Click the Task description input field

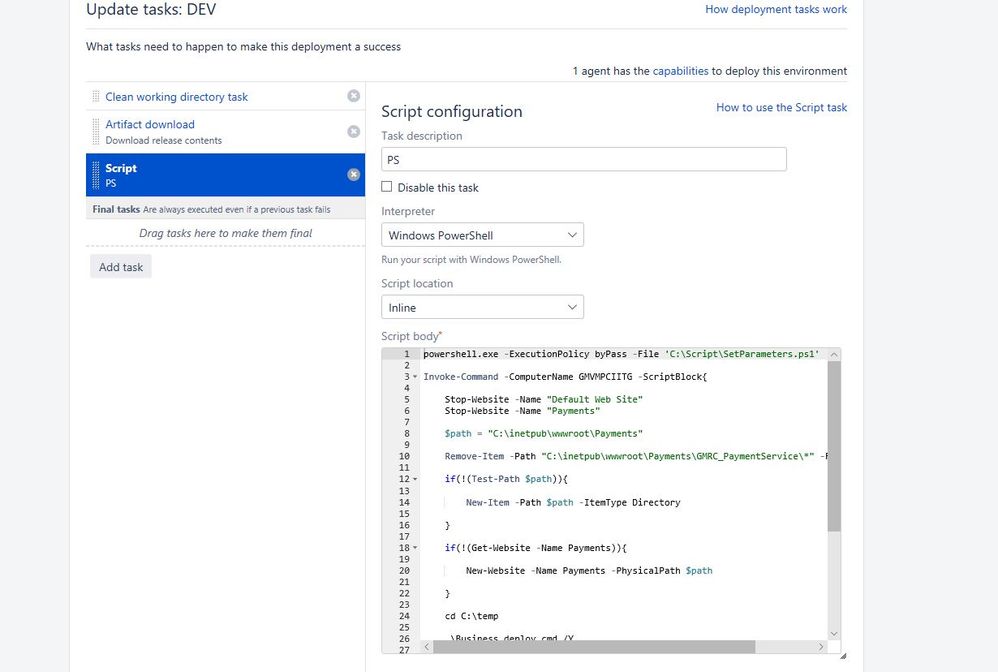[x=584, y=159]
